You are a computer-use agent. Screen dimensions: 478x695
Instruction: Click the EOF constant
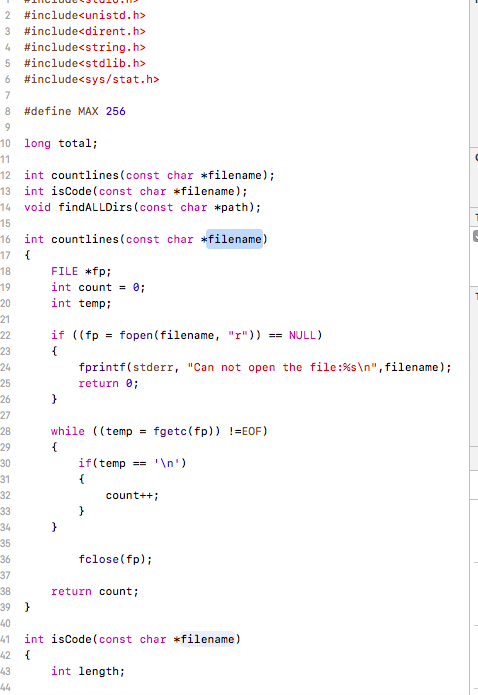(251, 431)
